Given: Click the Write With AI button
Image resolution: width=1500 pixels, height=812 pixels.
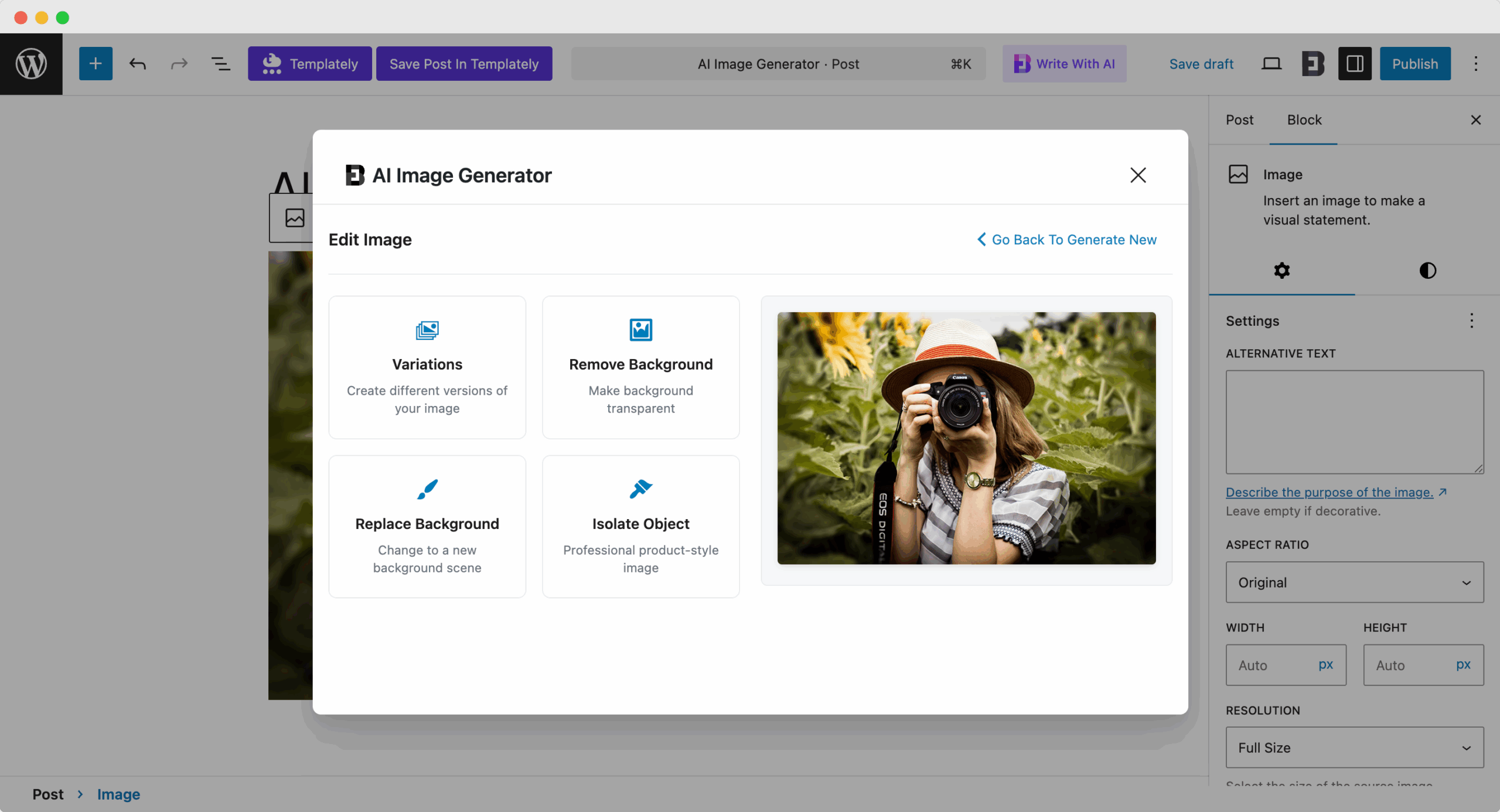Looking at the screenshot, I should (x=1064, y=63).
